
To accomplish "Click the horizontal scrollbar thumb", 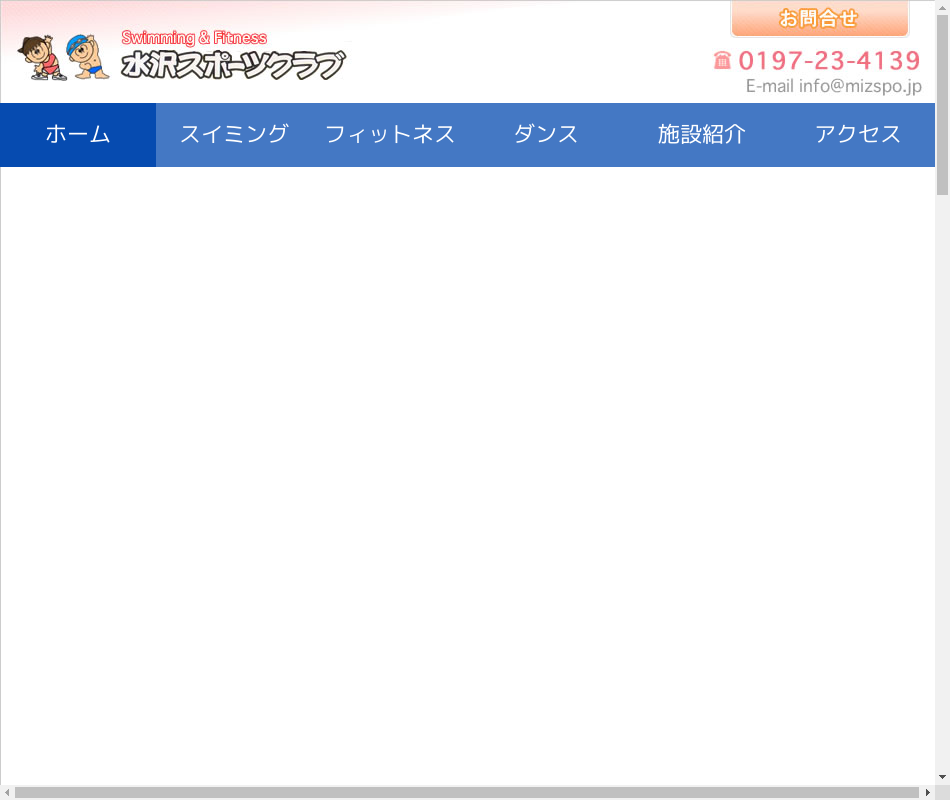I will click(x=466, y=792).
